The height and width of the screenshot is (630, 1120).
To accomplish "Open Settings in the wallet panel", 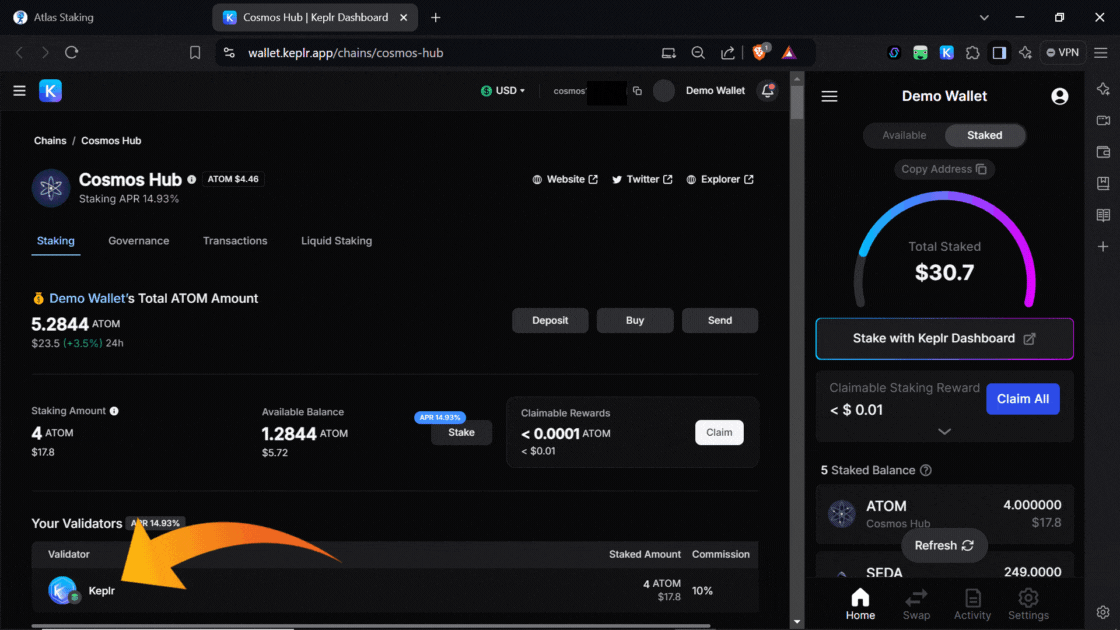I will point(1028,604).
